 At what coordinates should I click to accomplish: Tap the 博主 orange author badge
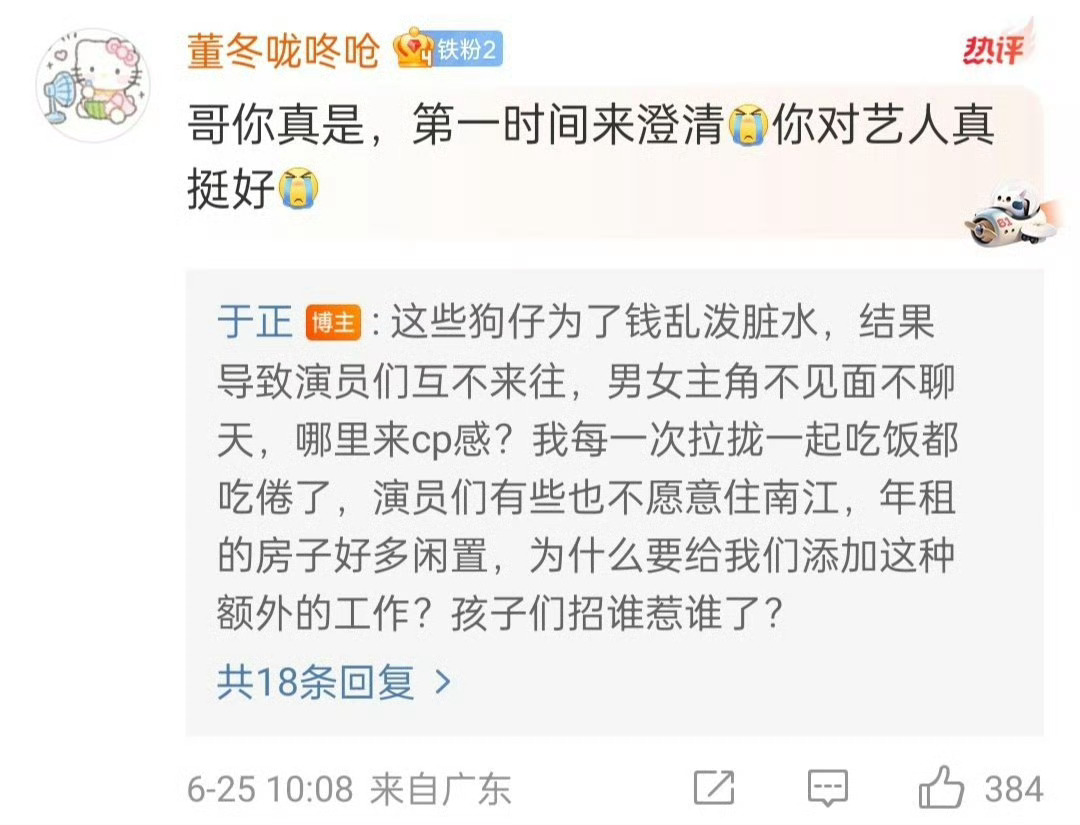tap(333, 322)
